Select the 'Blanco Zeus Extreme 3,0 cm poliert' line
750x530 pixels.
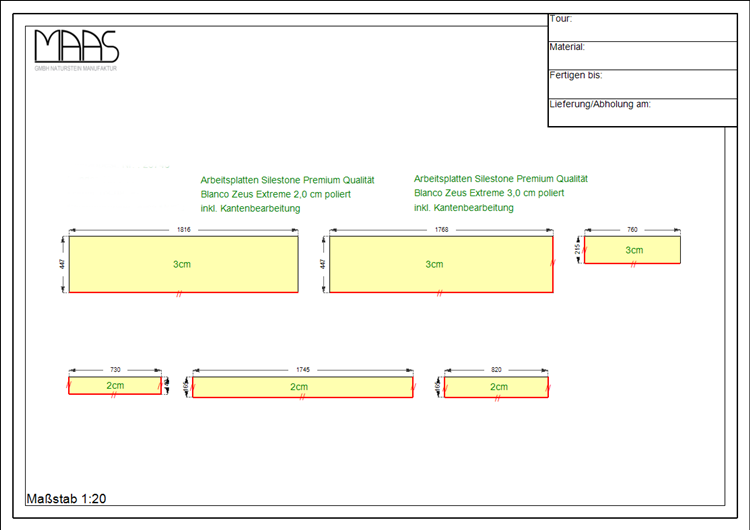(x=489, y=193)
